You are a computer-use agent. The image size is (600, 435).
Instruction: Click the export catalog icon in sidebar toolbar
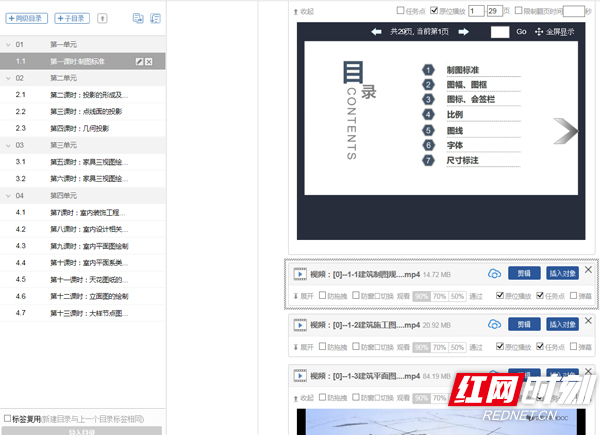coord(138,18)
